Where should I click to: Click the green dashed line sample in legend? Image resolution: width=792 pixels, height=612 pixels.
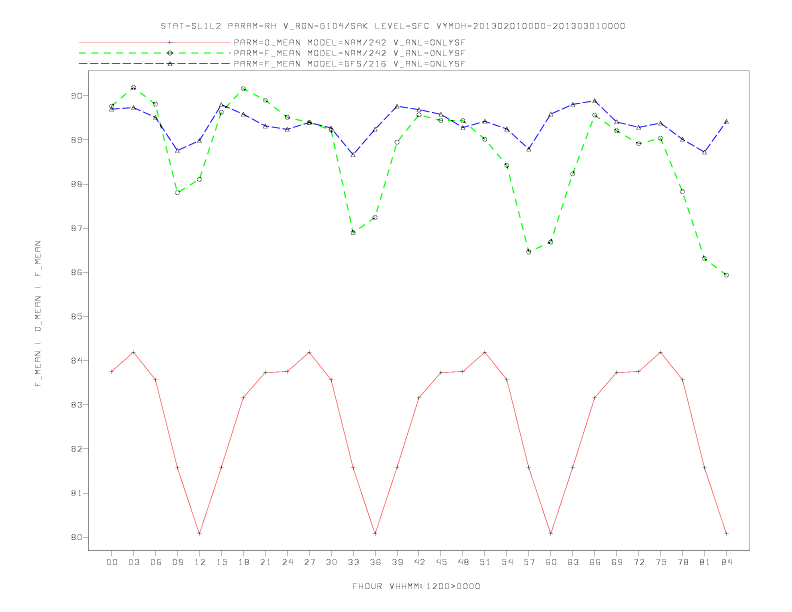pos(155,53)
